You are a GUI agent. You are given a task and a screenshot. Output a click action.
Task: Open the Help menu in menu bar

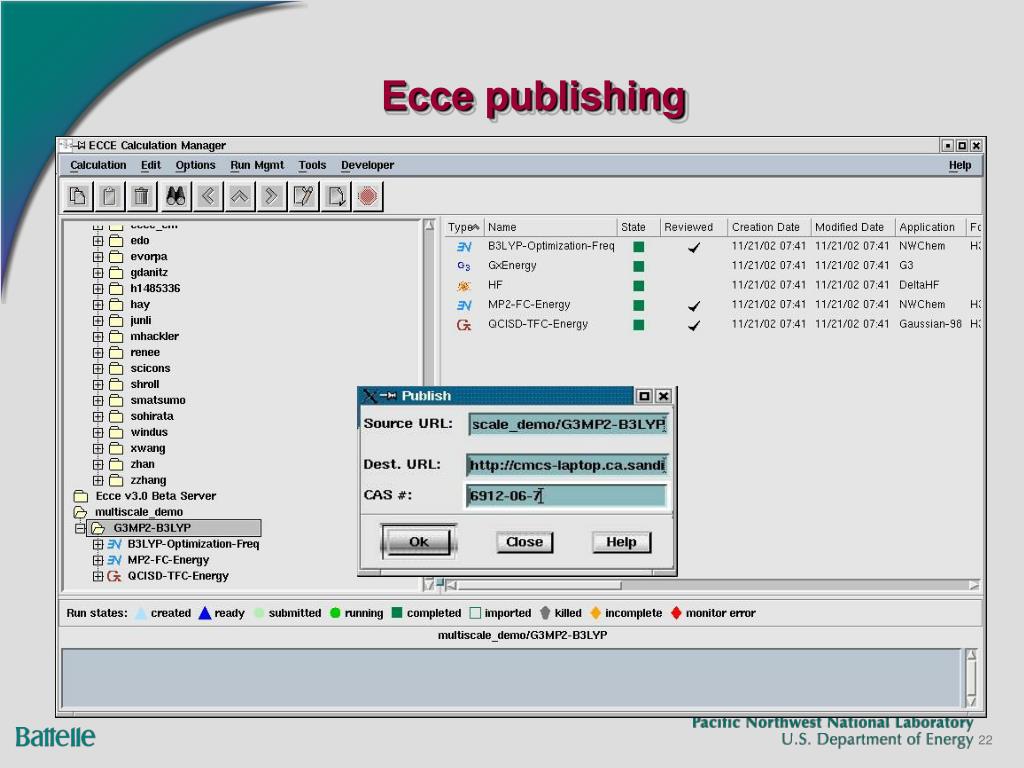(960, 165)
